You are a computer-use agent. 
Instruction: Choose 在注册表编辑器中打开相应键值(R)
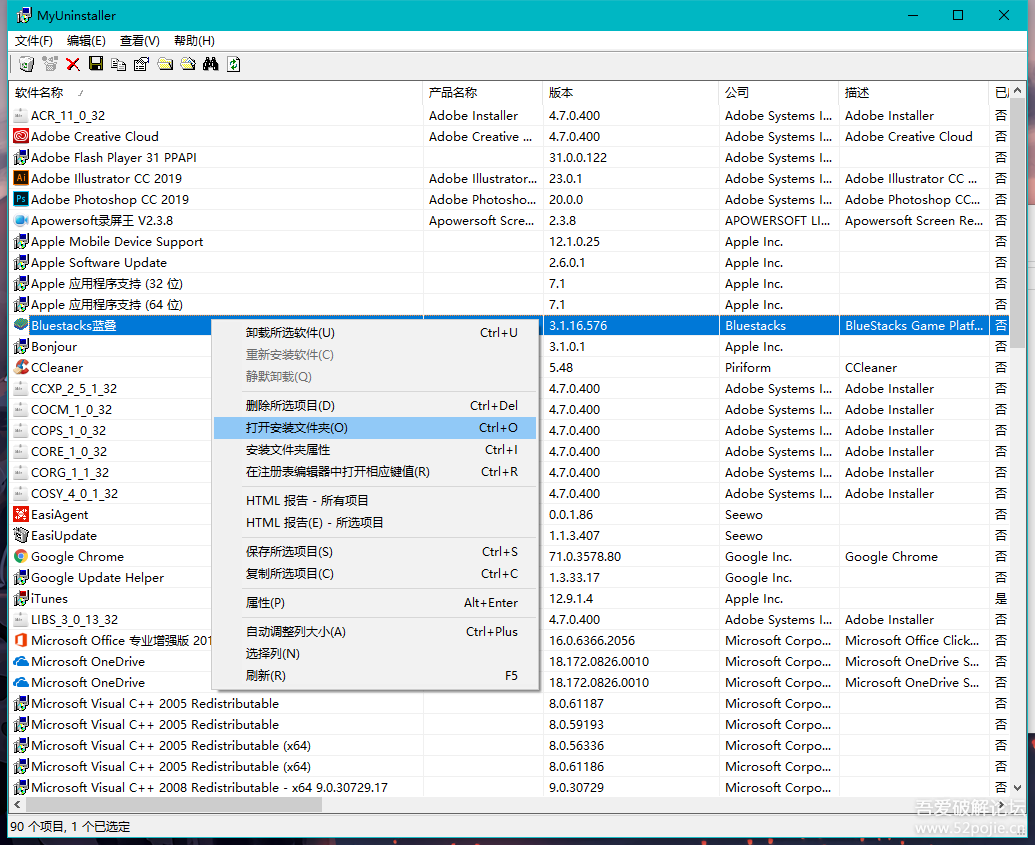(375, 472)
